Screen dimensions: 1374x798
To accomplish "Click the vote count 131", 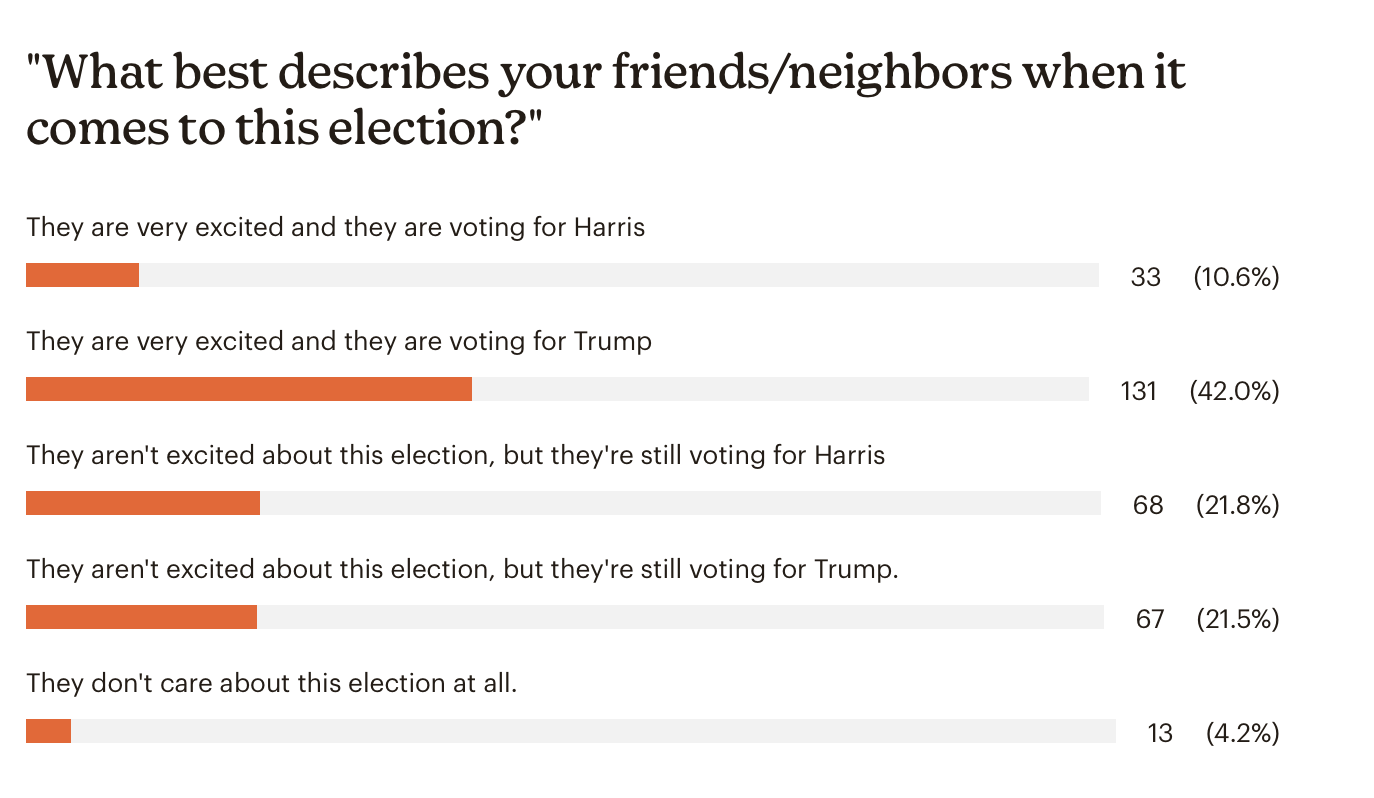I will [x=1138, y=391].
